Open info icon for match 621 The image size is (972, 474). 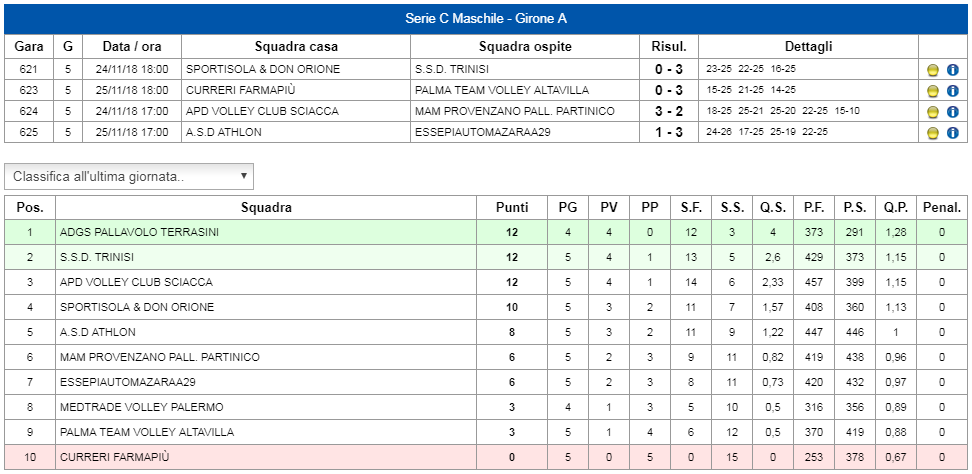click(953, 70)
